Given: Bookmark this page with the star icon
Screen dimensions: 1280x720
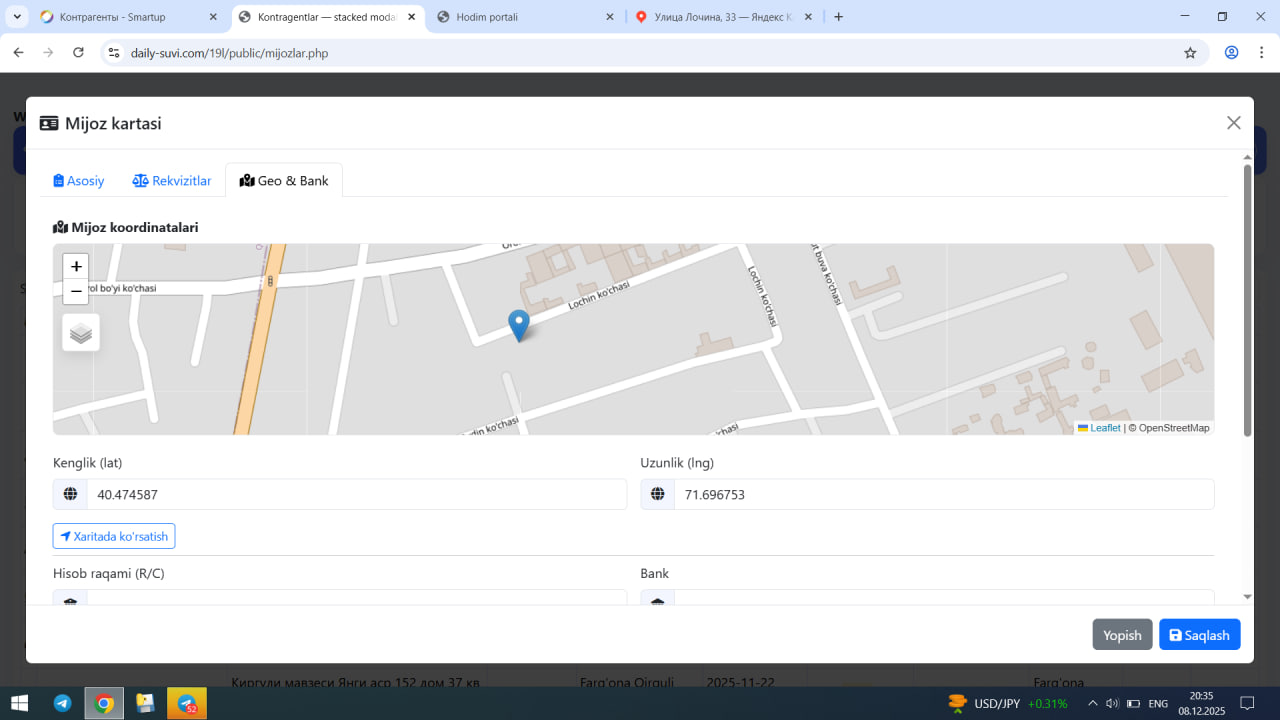Looking at the screenshot, I should (x=1190, y=53).
